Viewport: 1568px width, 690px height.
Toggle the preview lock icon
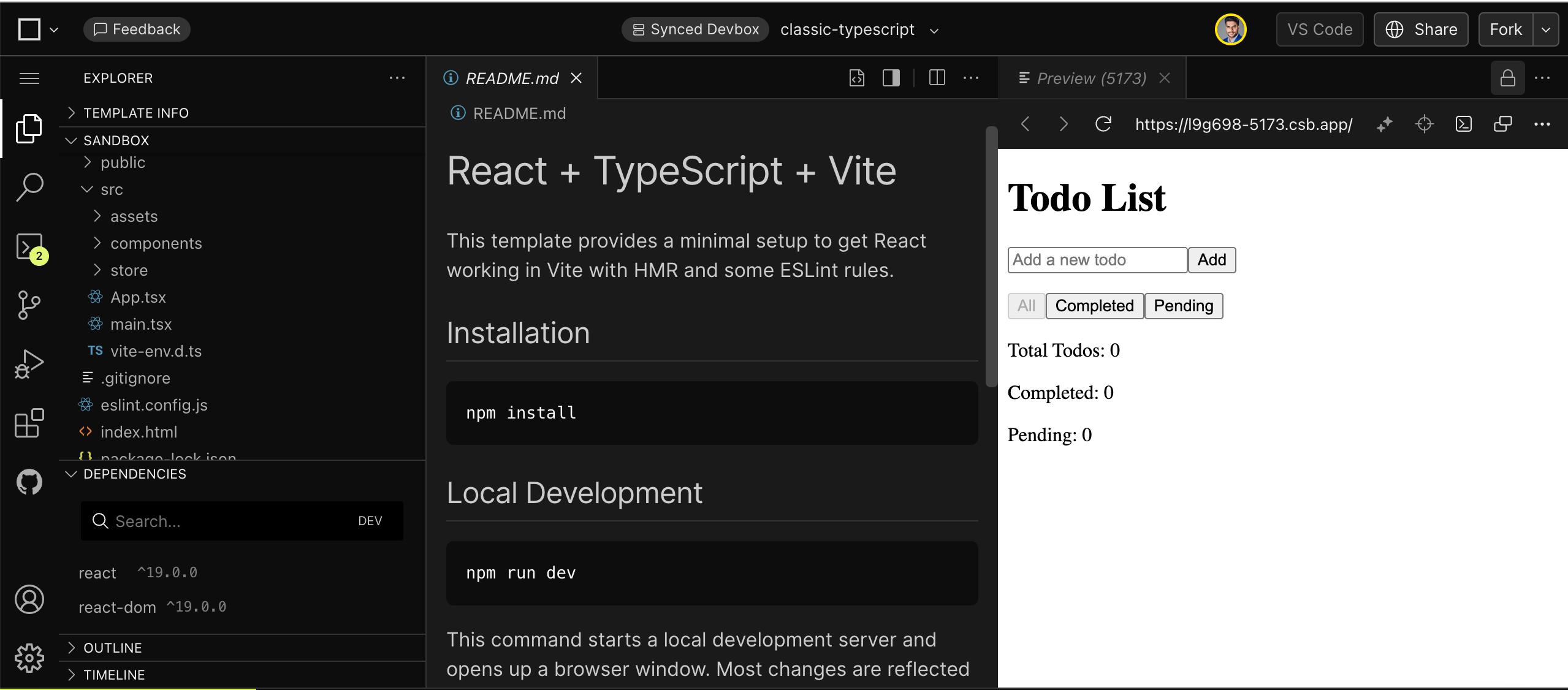(x=1507, y=78)
